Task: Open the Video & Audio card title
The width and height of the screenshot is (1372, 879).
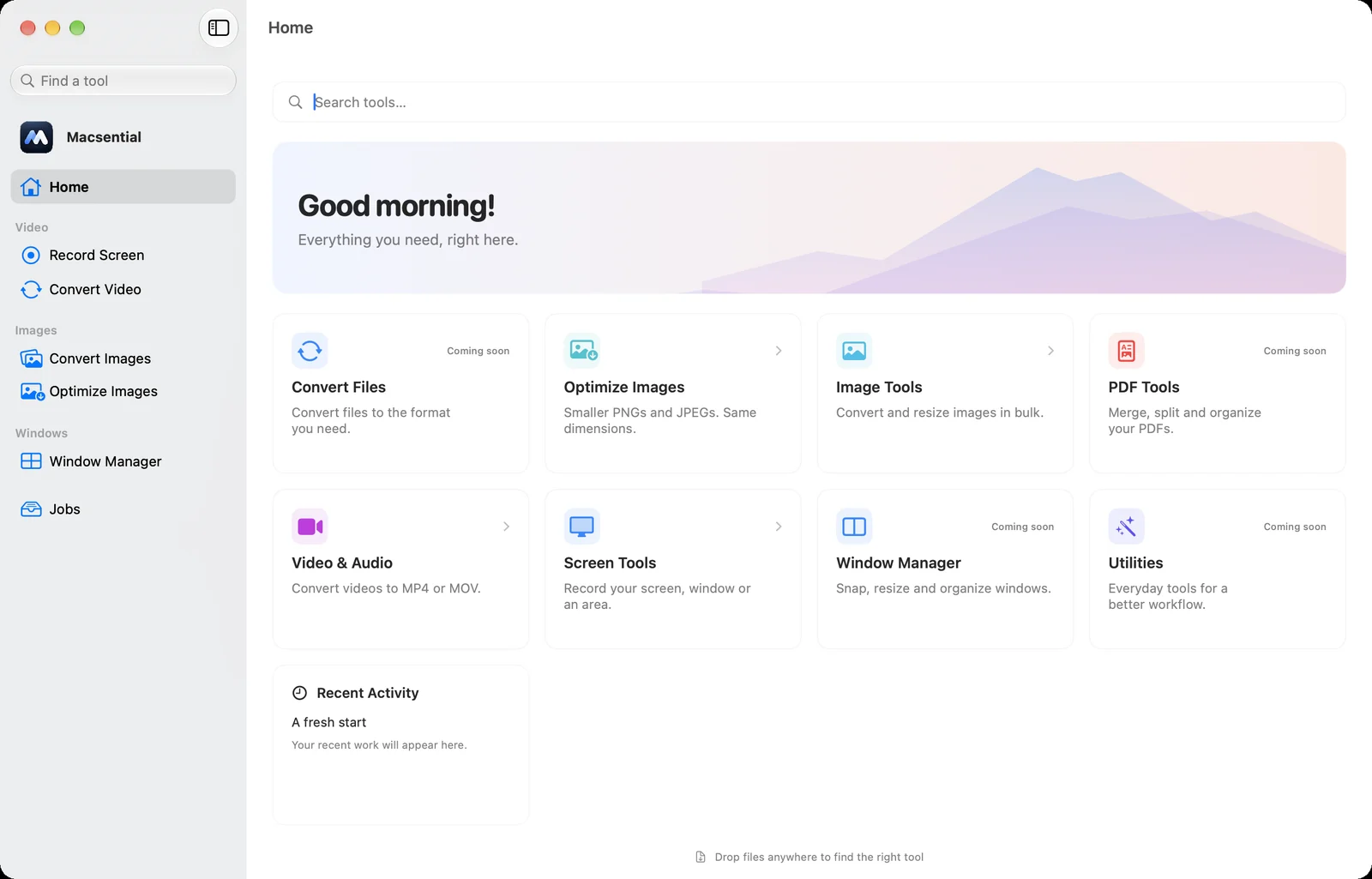Action: point(342,563)
